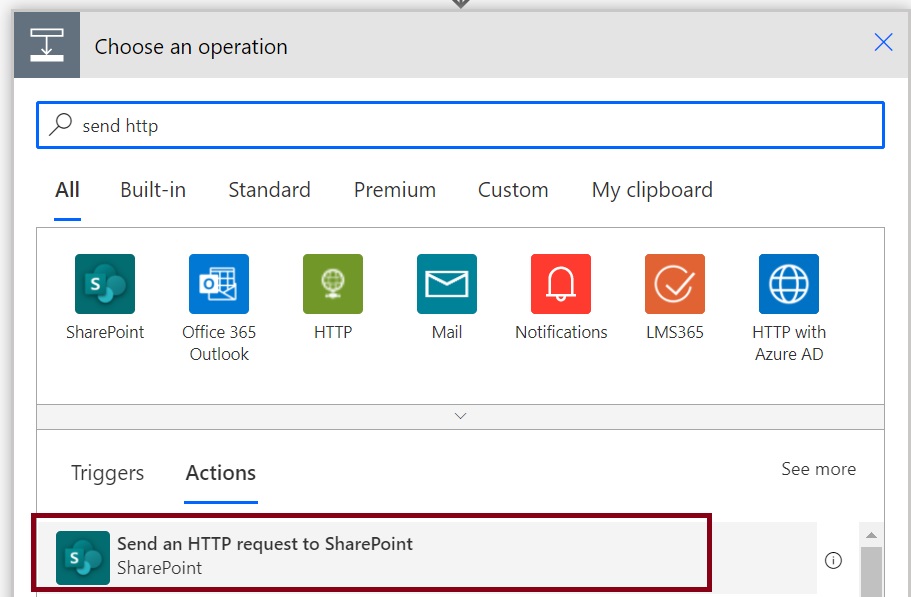Viewport: 911px width, 597px height.
Task: Go to the Custom tab
Action: click(513, 190)
